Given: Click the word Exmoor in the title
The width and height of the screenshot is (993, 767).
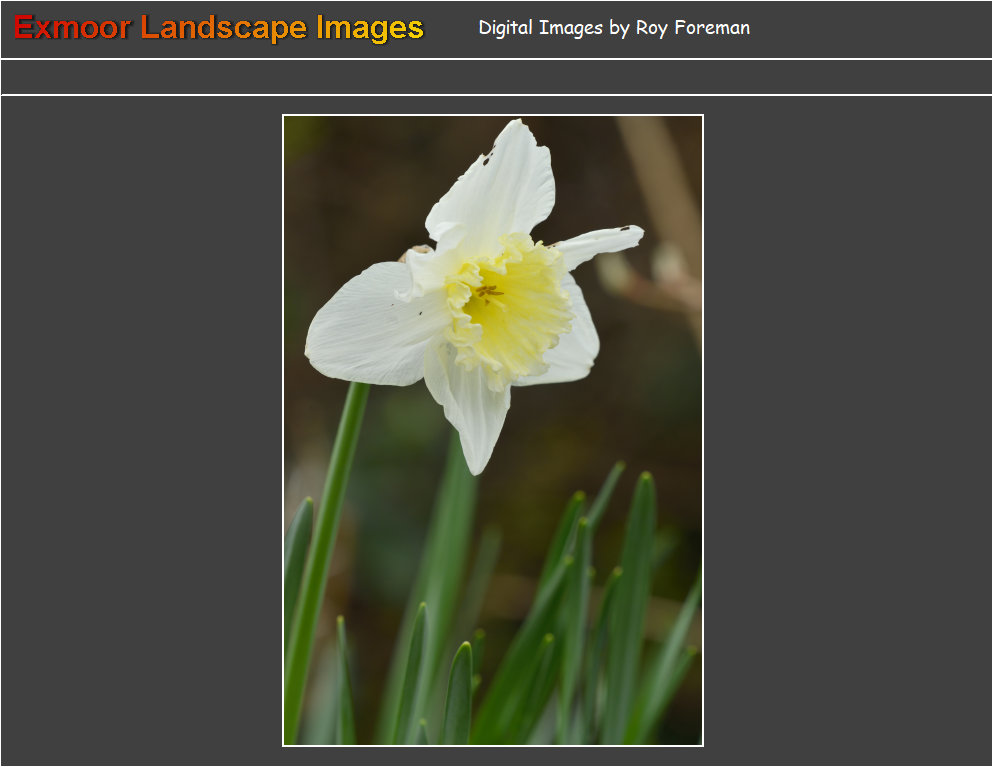Looking at the screenshot, I should coord(72,28).
